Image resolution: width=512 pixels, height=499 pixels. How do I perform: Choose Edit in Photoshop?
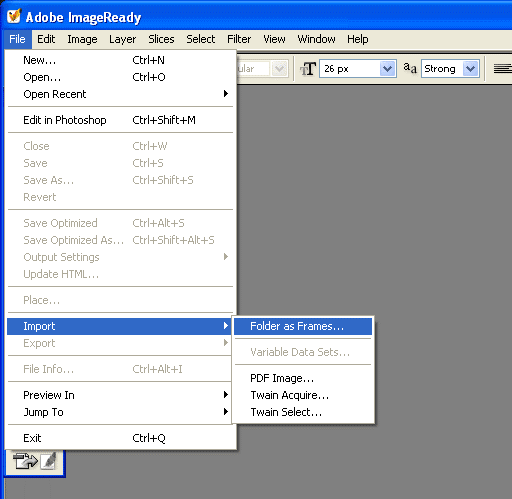(120, 120)
